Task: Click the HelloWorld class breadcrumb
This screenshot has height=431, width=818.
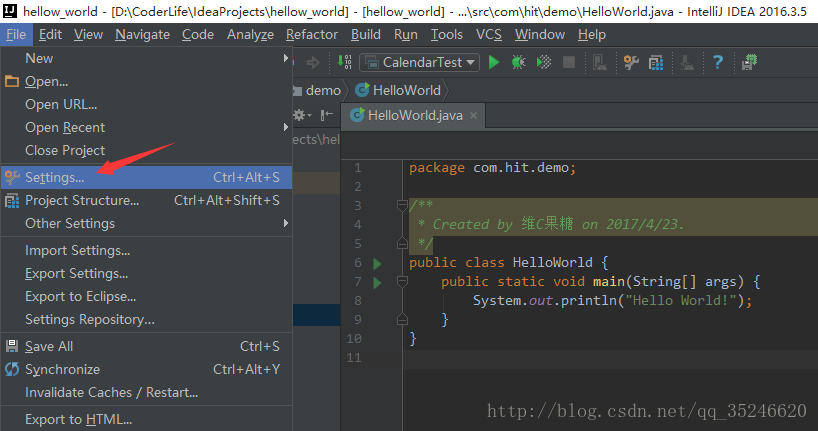Action: click(399, 90)
